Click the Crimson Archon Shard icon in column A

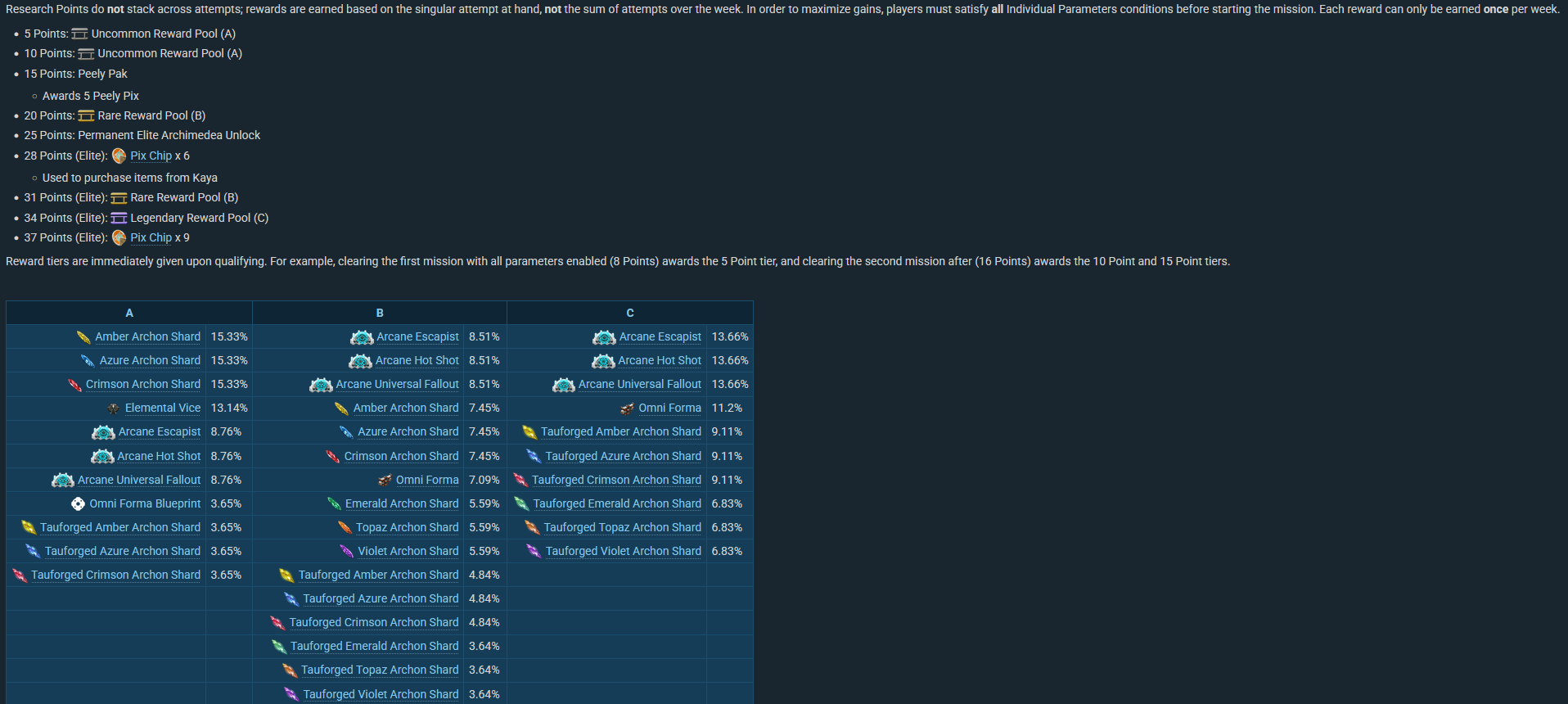pos(74,385)
